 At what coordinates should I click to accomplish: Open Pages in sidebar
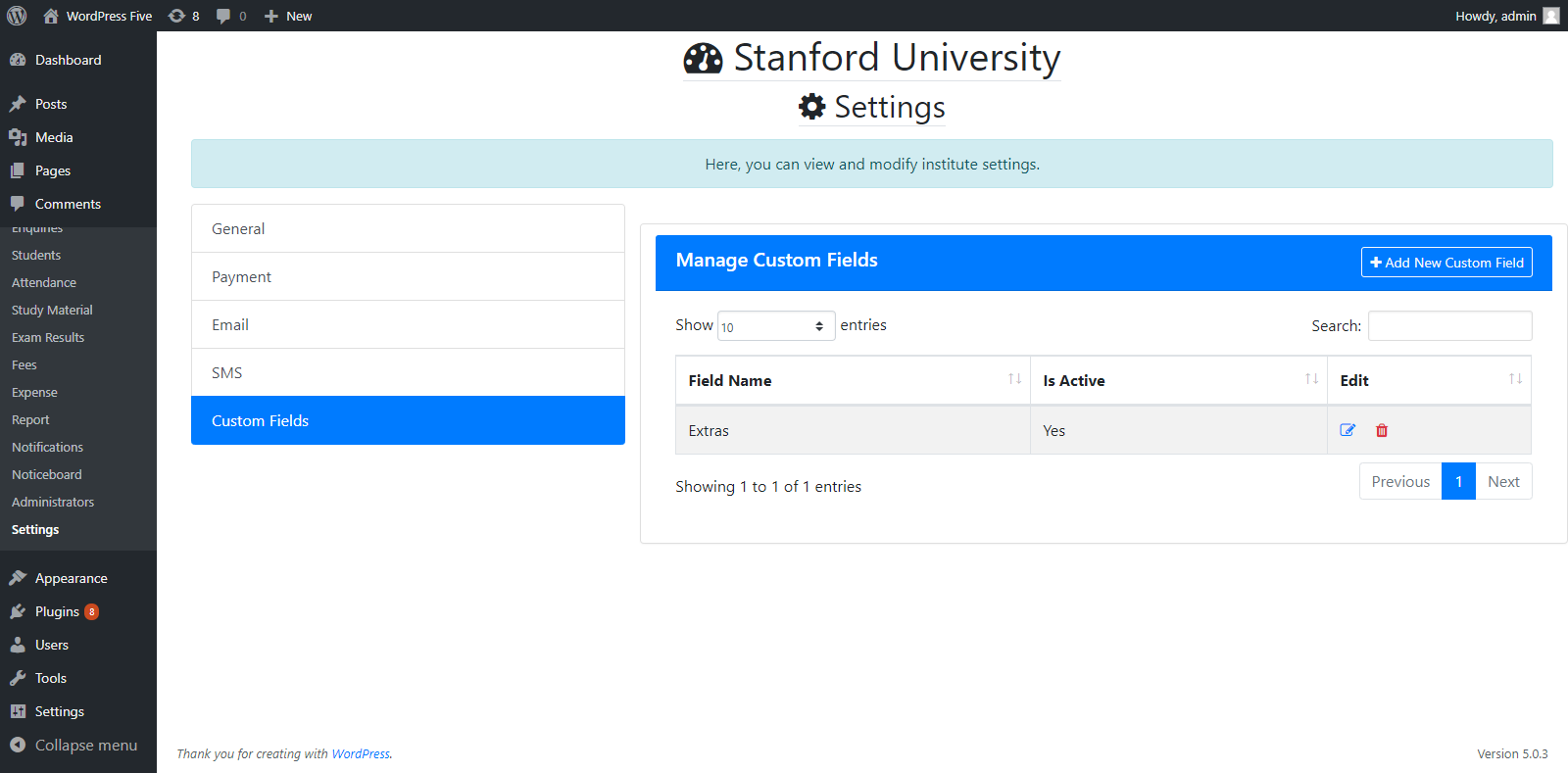53,170
